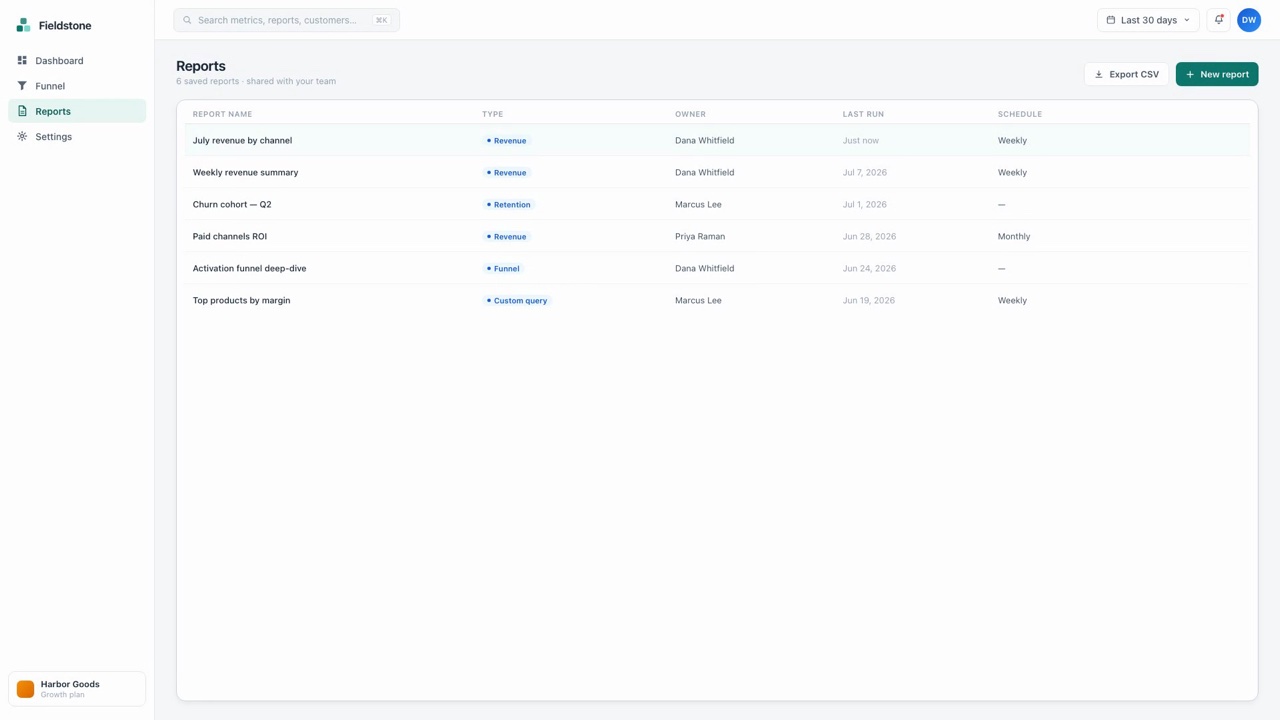Image resolution: width=1280 pixels, height=720 pixels.
Task: Open the Harbor Goods workspace switcher
Action: 77,689
